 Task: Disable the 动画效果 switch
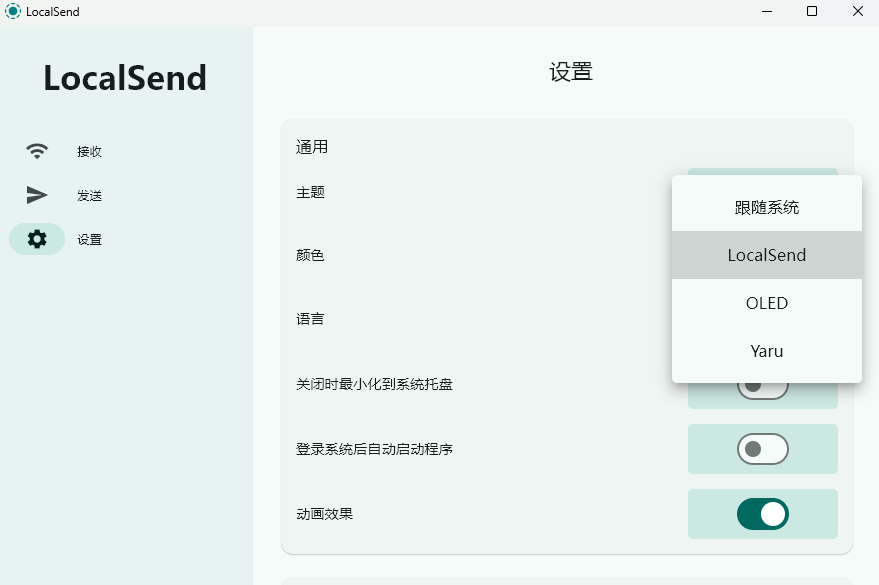point(763,514)
